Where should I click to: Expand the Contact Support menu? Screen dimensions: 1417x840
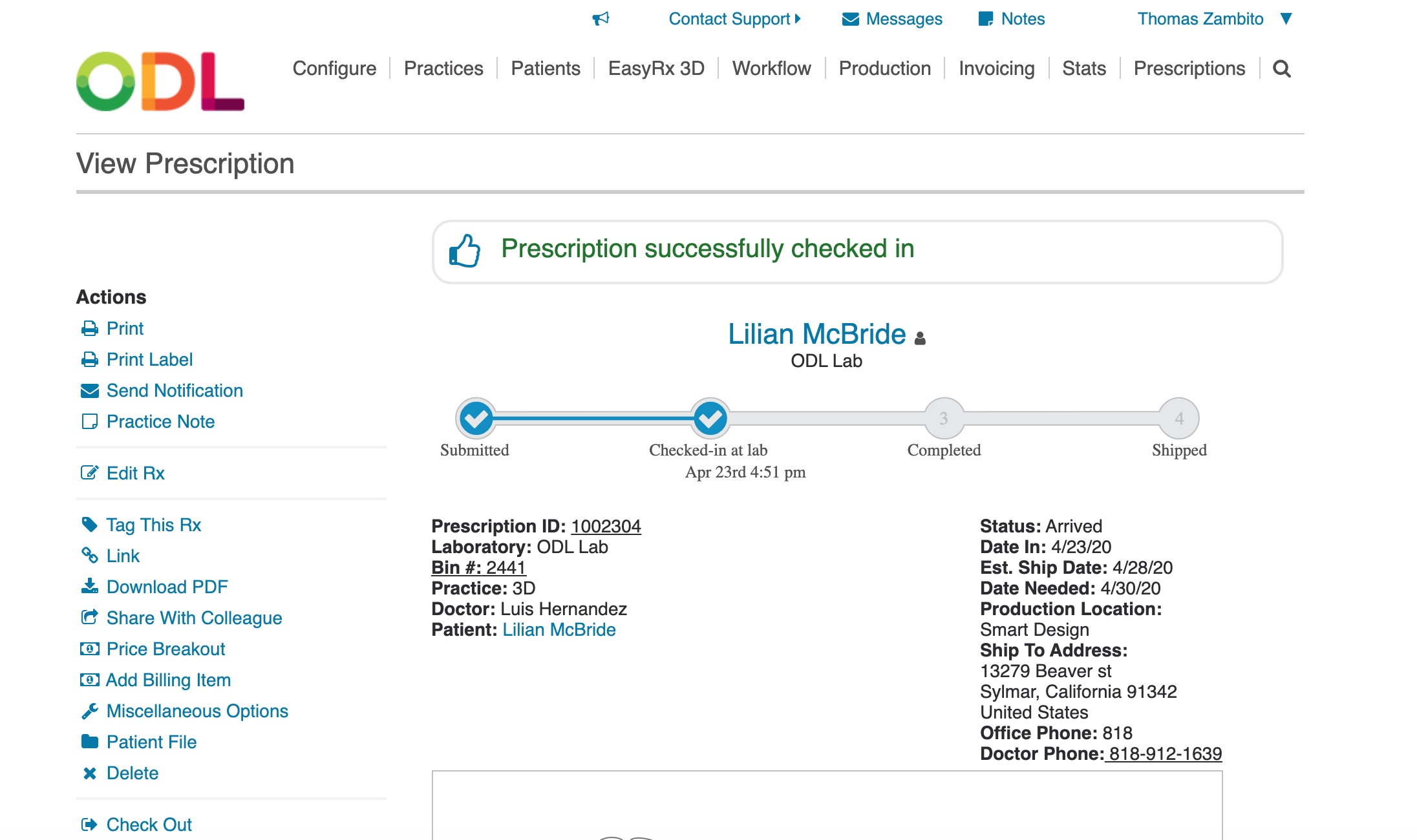click(734, 19)
